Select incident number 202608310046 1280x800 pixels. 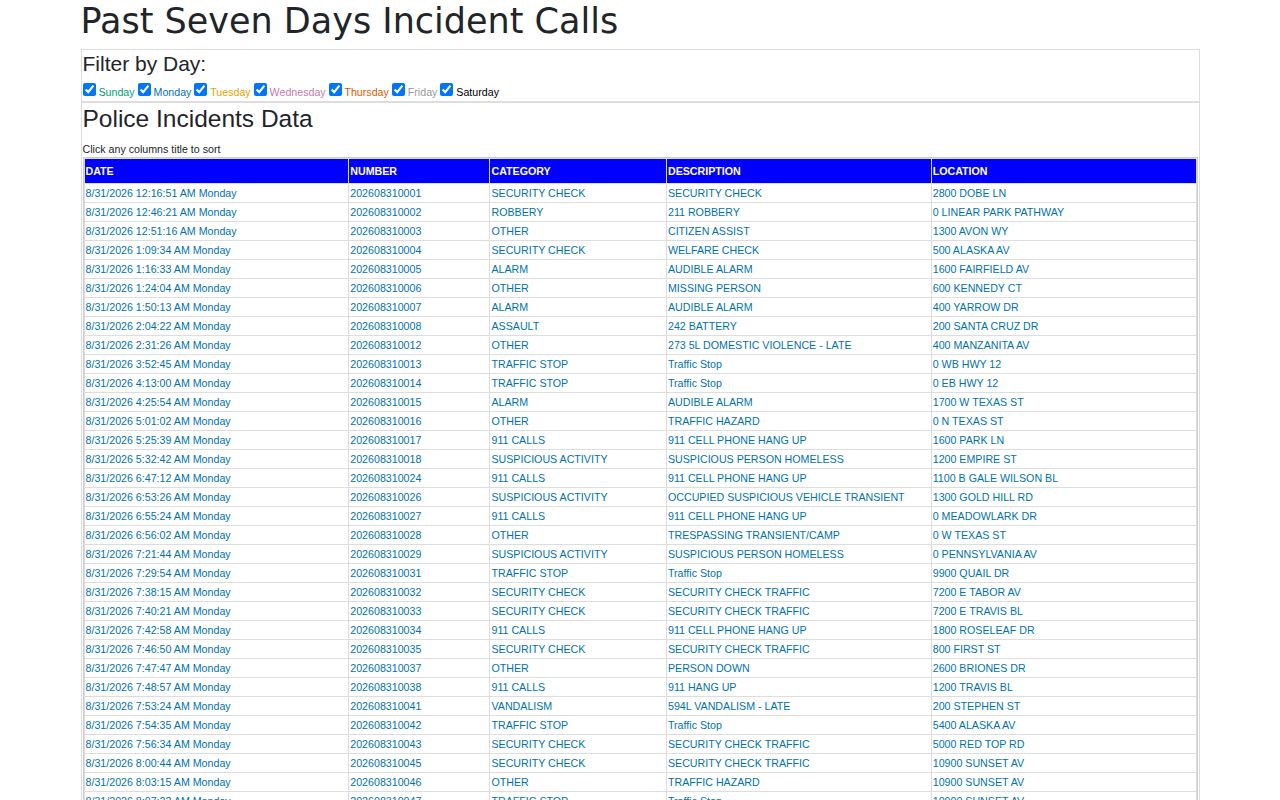[x=386, y=782]
